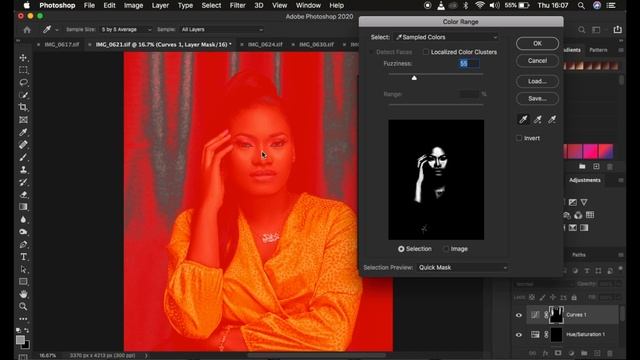Image resolution: width=640 pixels, height=360 pixels.
Task: Enable Localized Color Clusters checkbox
Action: point(426,52)
